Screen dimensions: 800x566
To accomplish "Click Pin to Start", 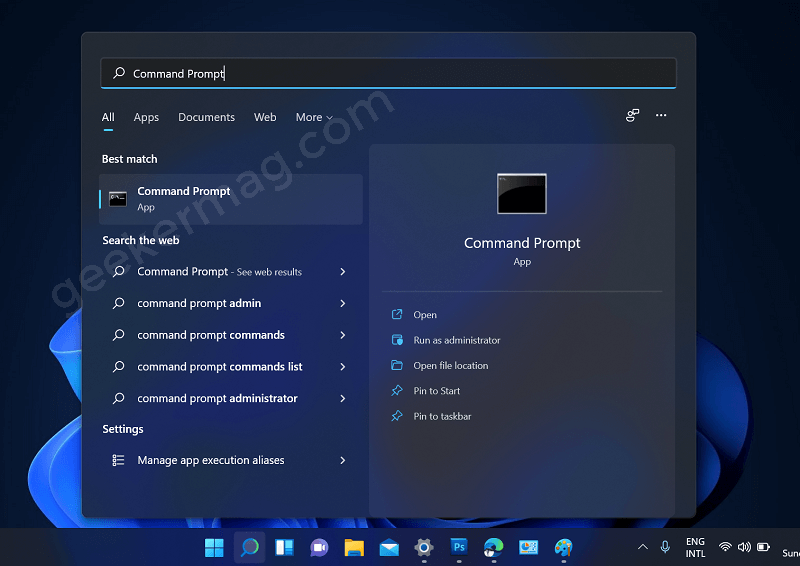I will [x=437, y=391].
